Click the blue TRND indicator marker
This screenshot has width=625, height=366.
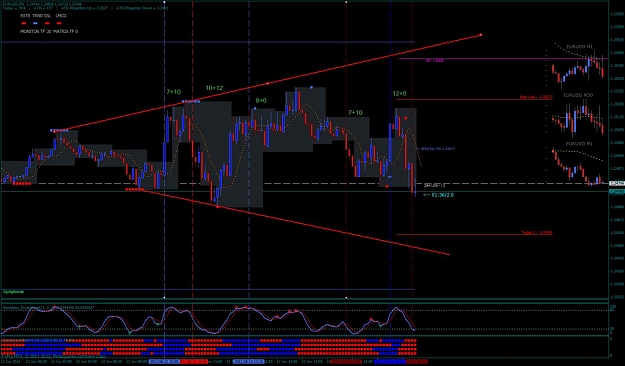point(35,24)
